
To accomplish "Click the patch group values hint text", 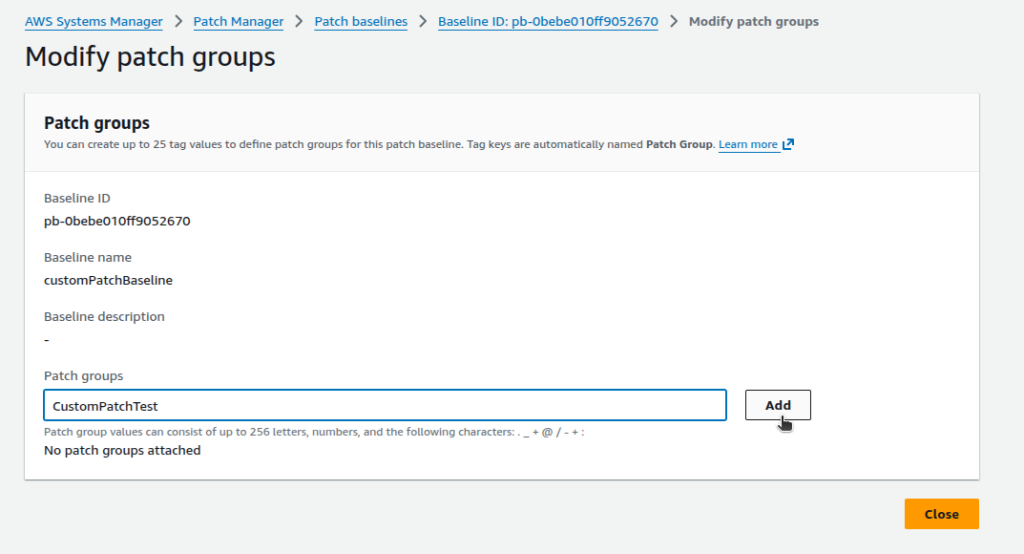I will 314,432.
